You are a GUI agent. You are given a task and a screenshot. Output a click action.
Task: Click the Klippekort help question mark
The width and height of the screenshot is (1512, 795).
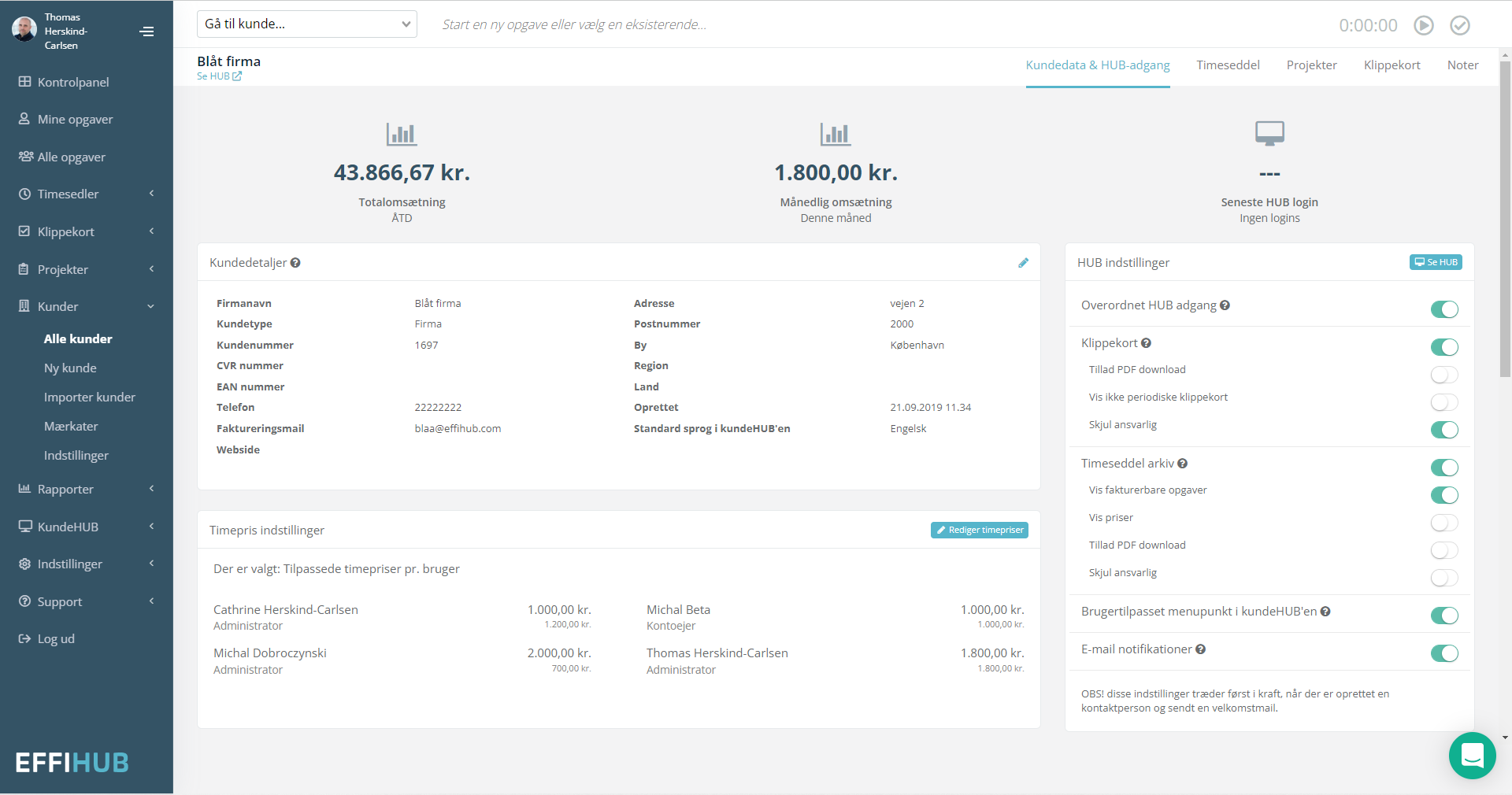(1147, 342)
